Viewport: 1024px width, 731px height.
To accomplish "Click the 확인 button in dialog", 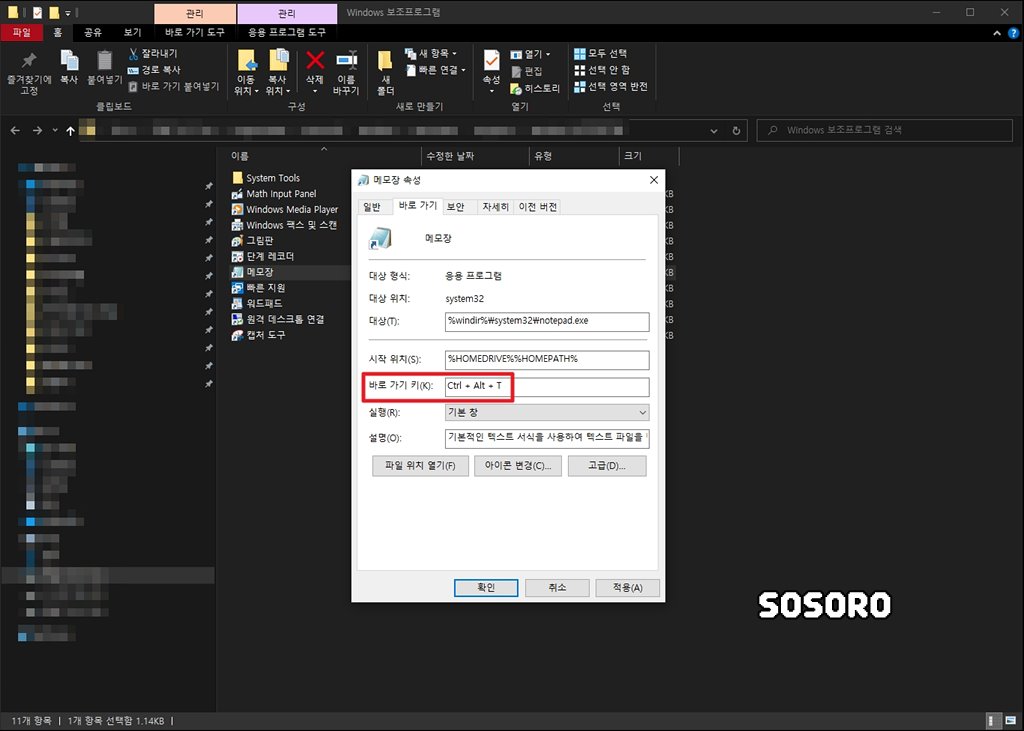I will tap(486, 588).
